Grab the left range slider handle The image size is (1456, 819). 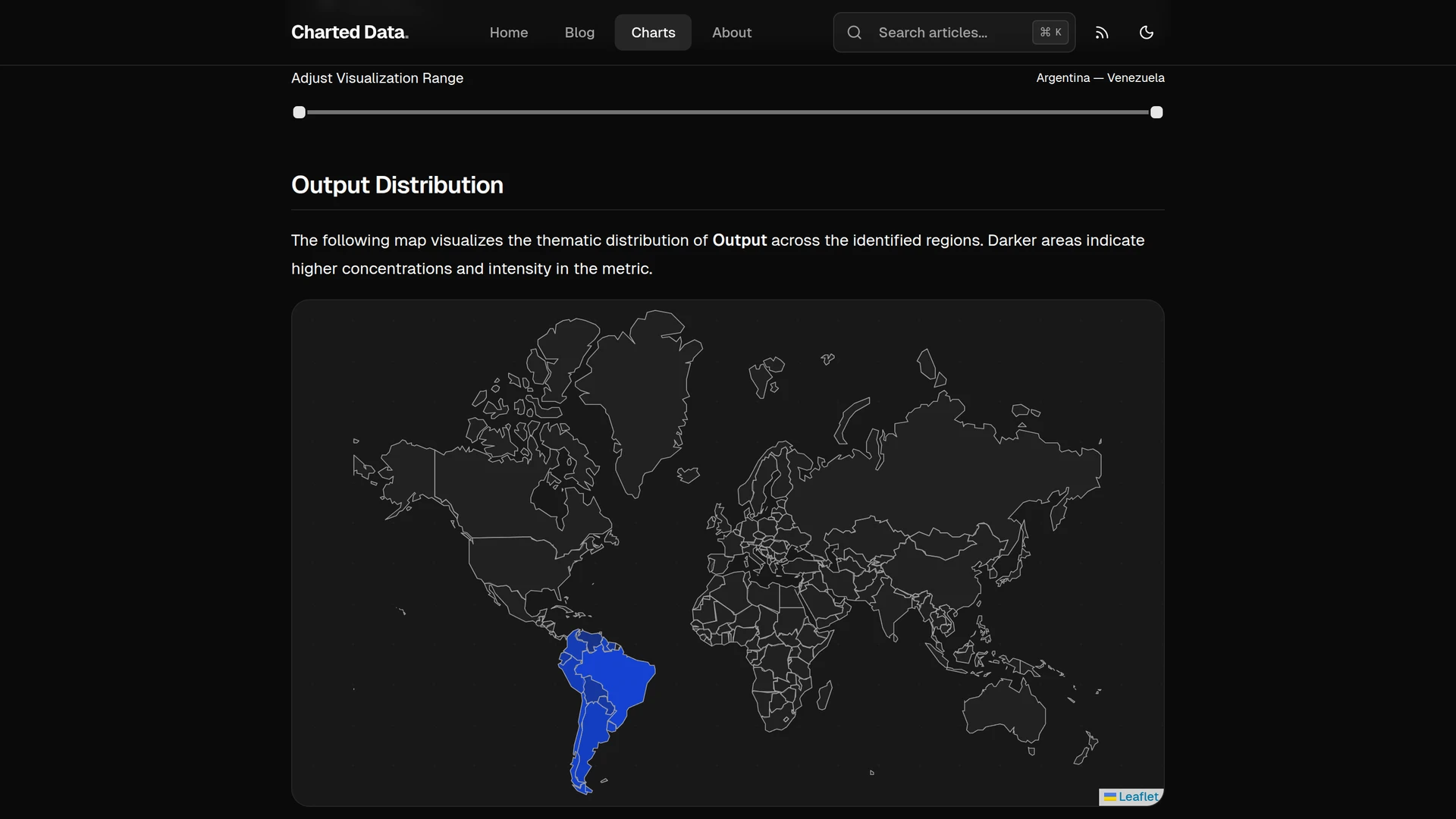[x=300, y=112]
